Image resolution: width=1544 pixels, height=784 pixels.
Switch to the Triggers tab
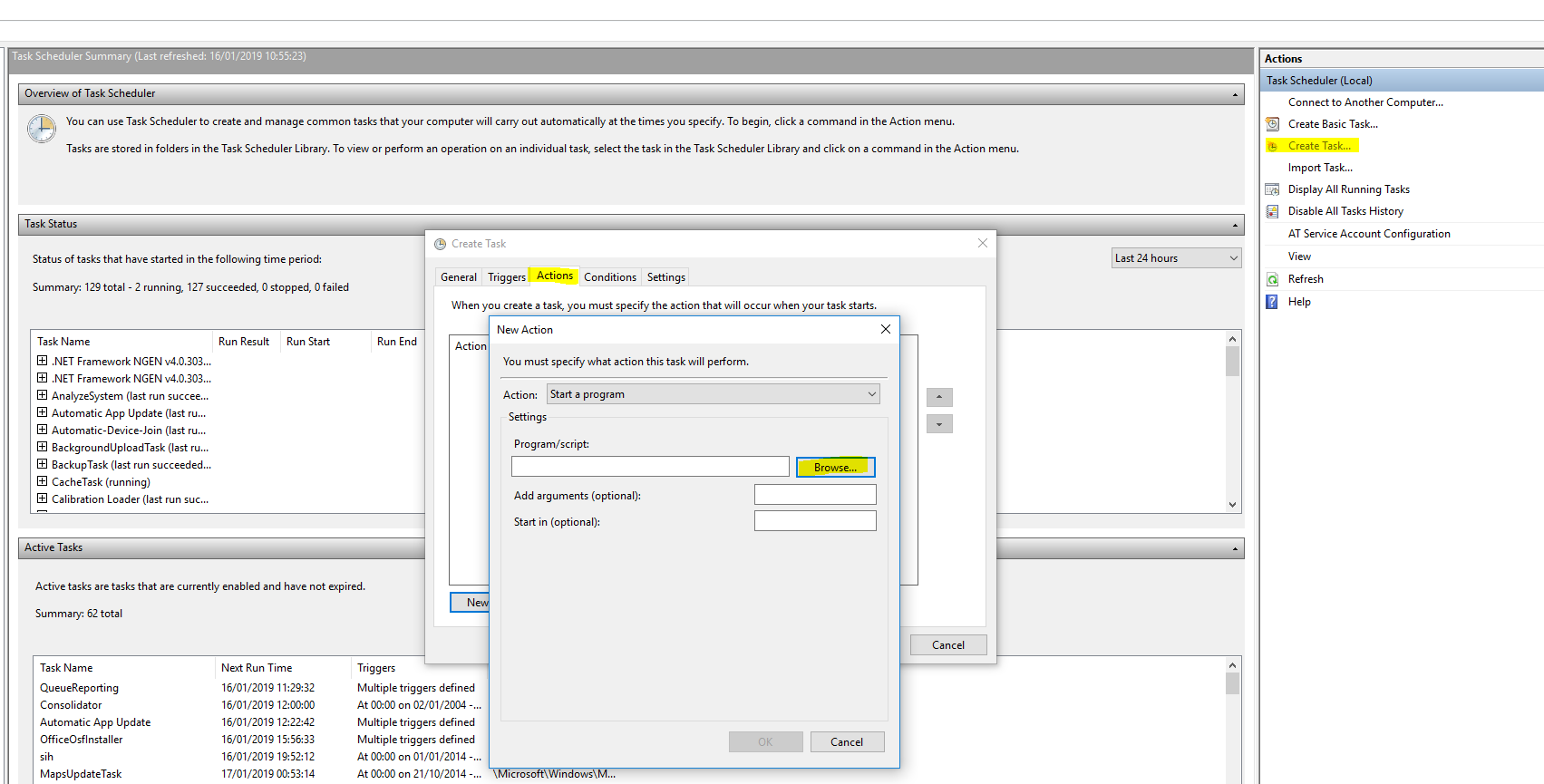[506, 277]
